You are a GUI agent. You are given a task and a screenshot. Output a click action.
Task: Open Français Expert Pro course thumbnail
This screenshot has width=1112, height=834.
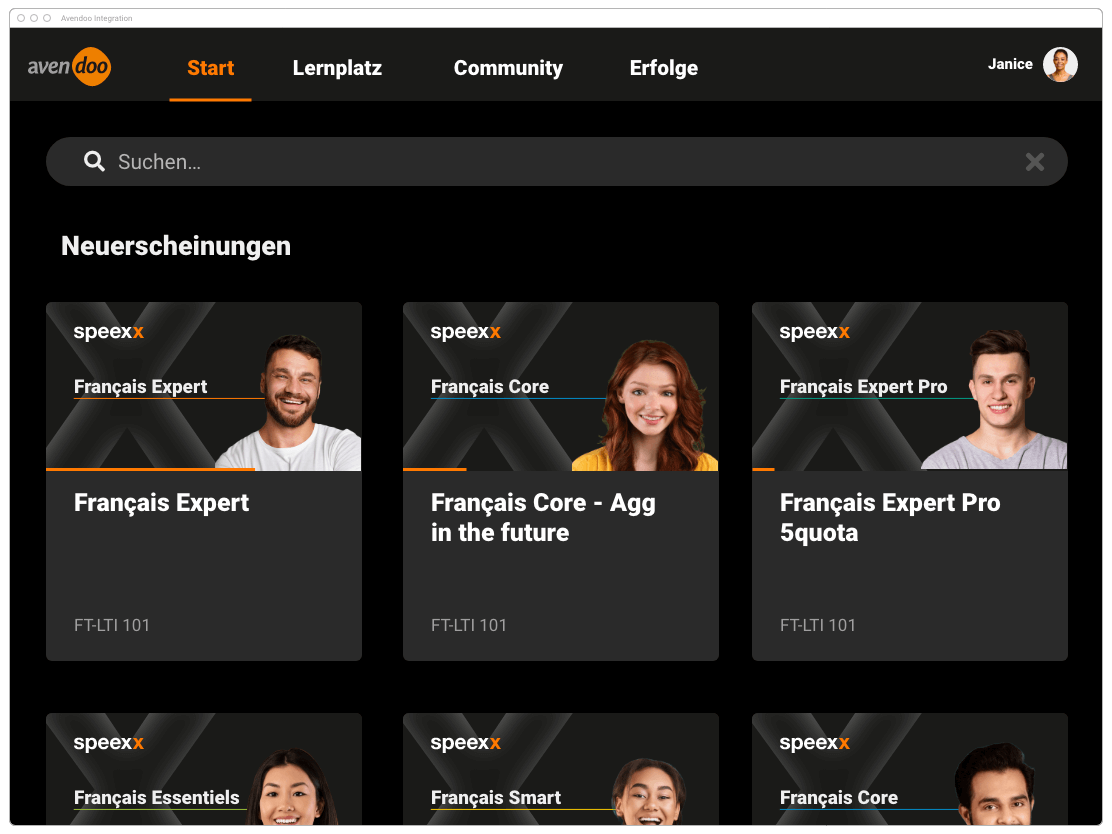(x=909, y=387)
